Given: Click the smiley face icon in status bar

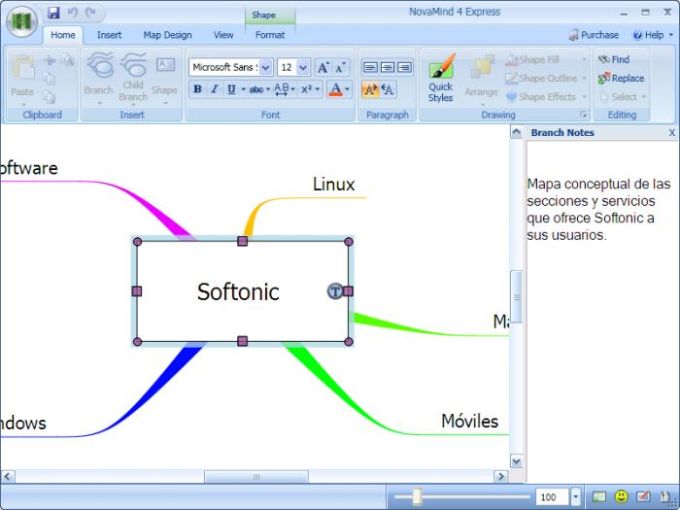Looking at the screenshot, I should [621, 497].
